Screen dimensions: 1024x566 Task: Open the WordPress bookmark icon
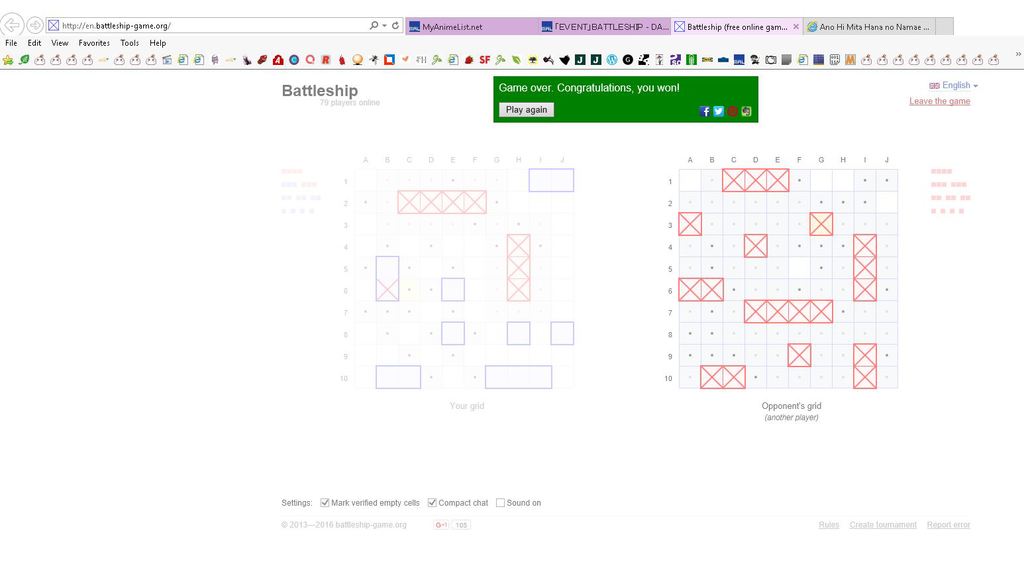(612, 60)
